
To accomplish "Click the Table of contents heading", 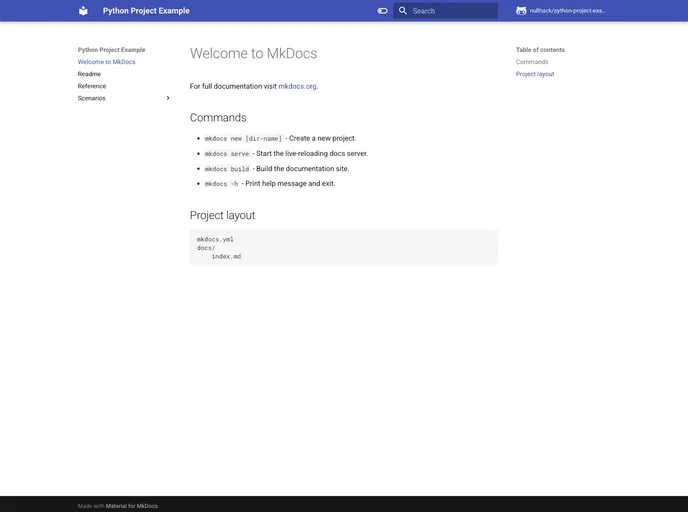I will 540,50.
